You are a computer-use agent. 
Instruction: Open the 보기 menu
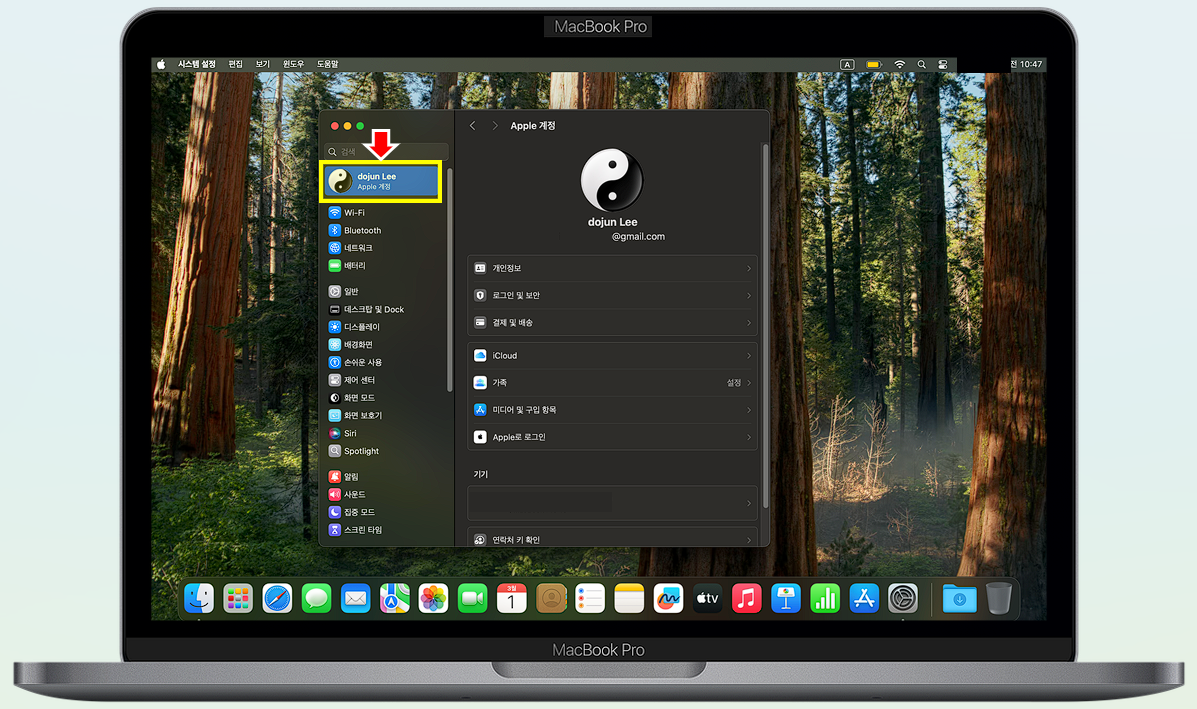263,64
